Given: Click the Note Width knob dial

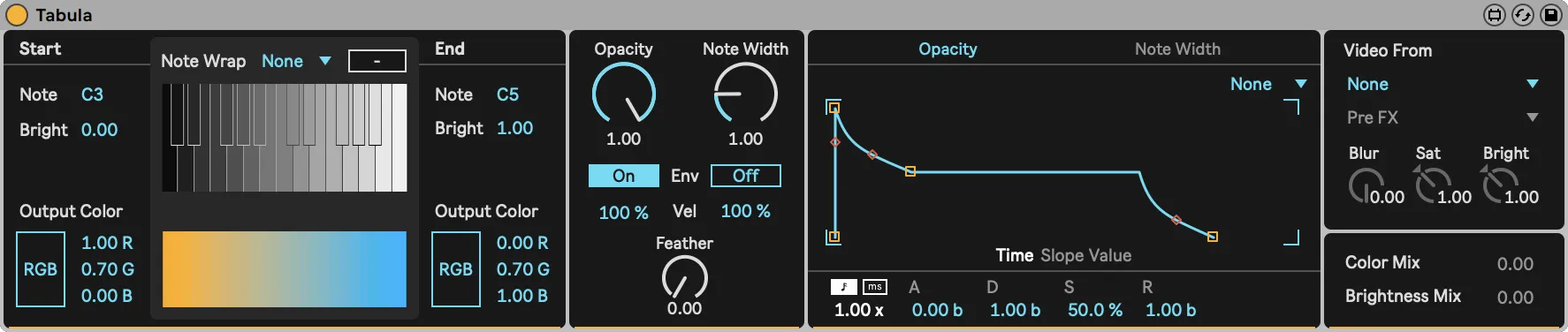Looking at the screenshot, I should point(746,94).
